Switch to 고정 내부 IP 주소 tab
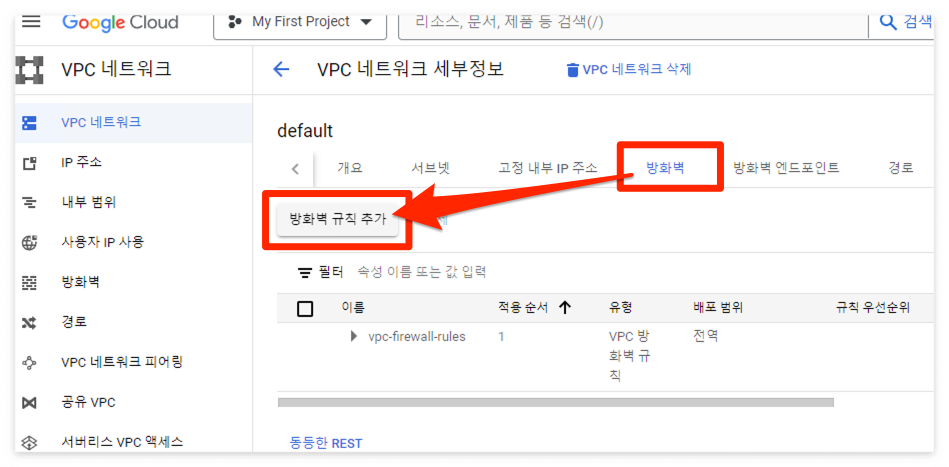Viewport: 949px width, 467px height. [x=548, y=168]
